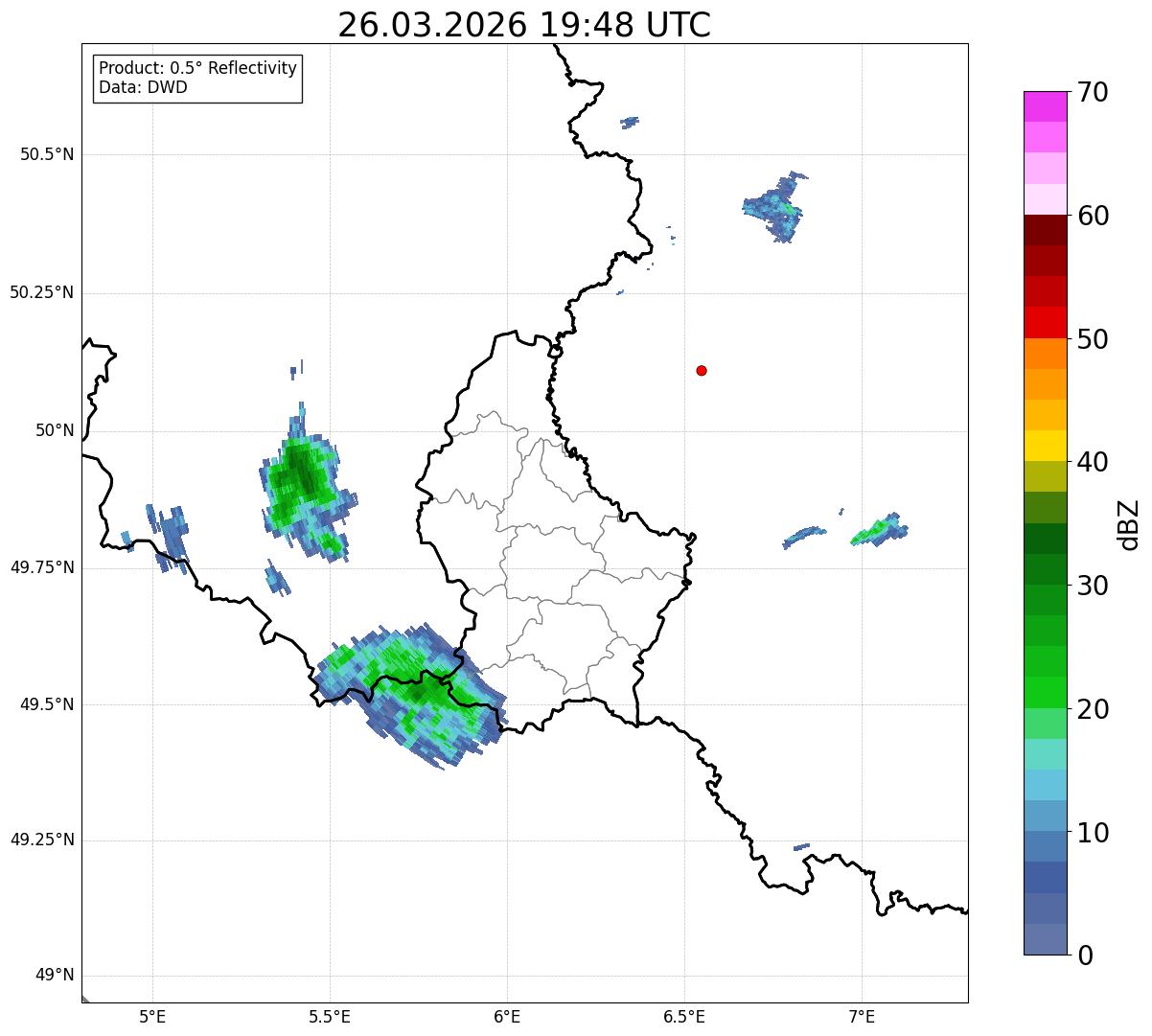
Task: Click the 49°N latitude tick label
Action: (x=54, y=976)
